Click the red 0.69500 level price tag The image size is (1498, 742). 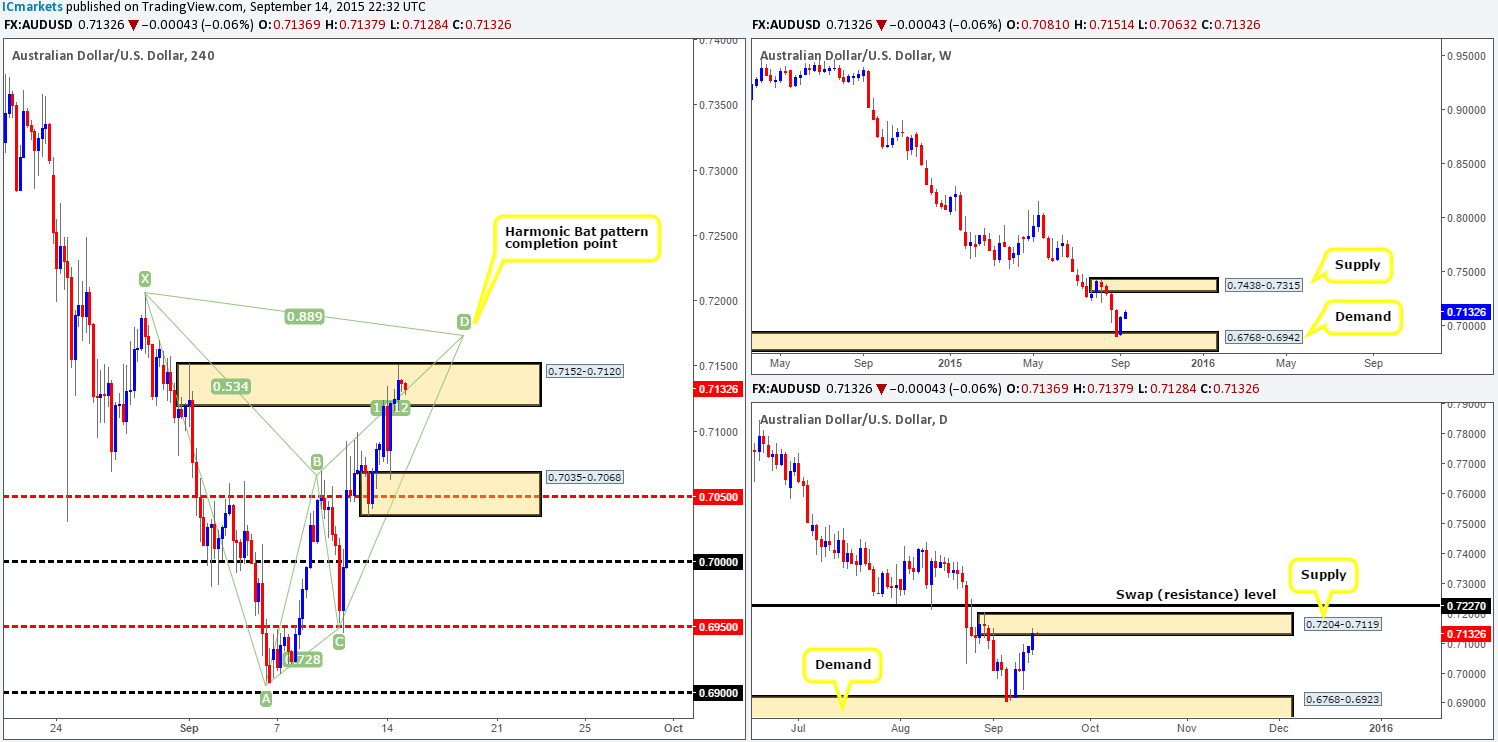(717, 627)
